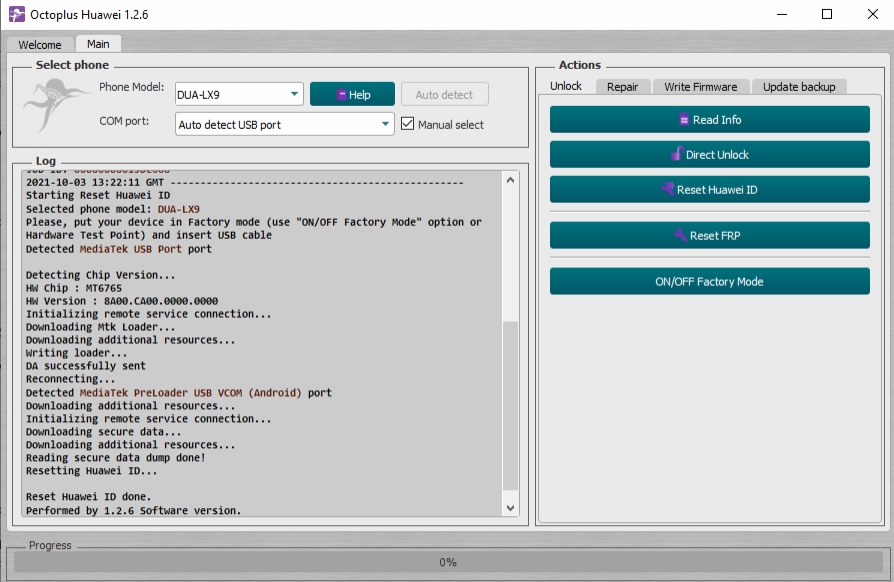
Task: Click log line 'Reconnecting...'
Action: click(70, 379)
